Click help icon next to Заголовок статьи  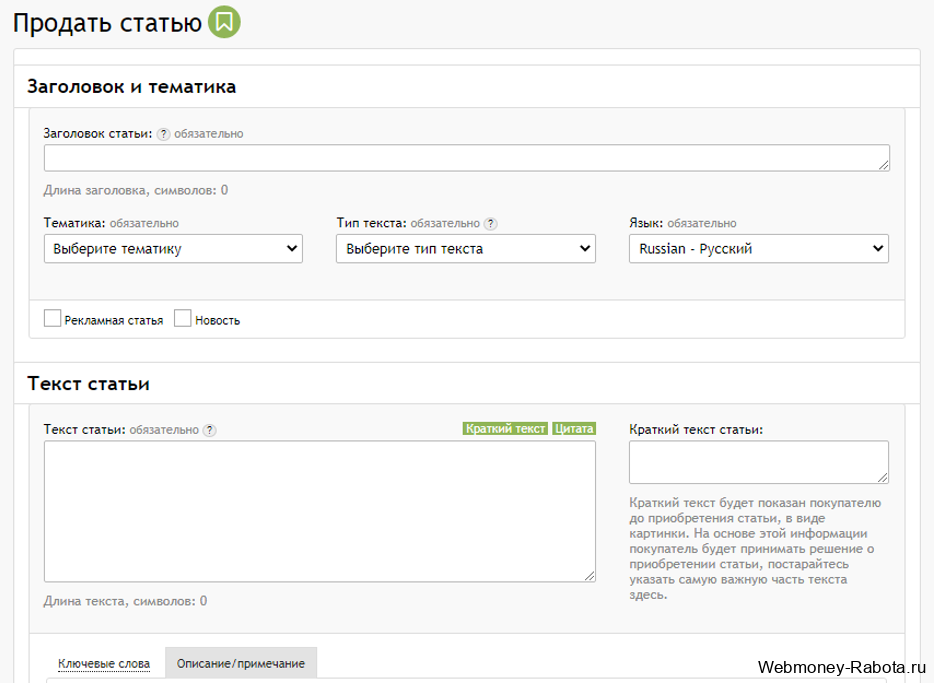click(x=164, y=134)
